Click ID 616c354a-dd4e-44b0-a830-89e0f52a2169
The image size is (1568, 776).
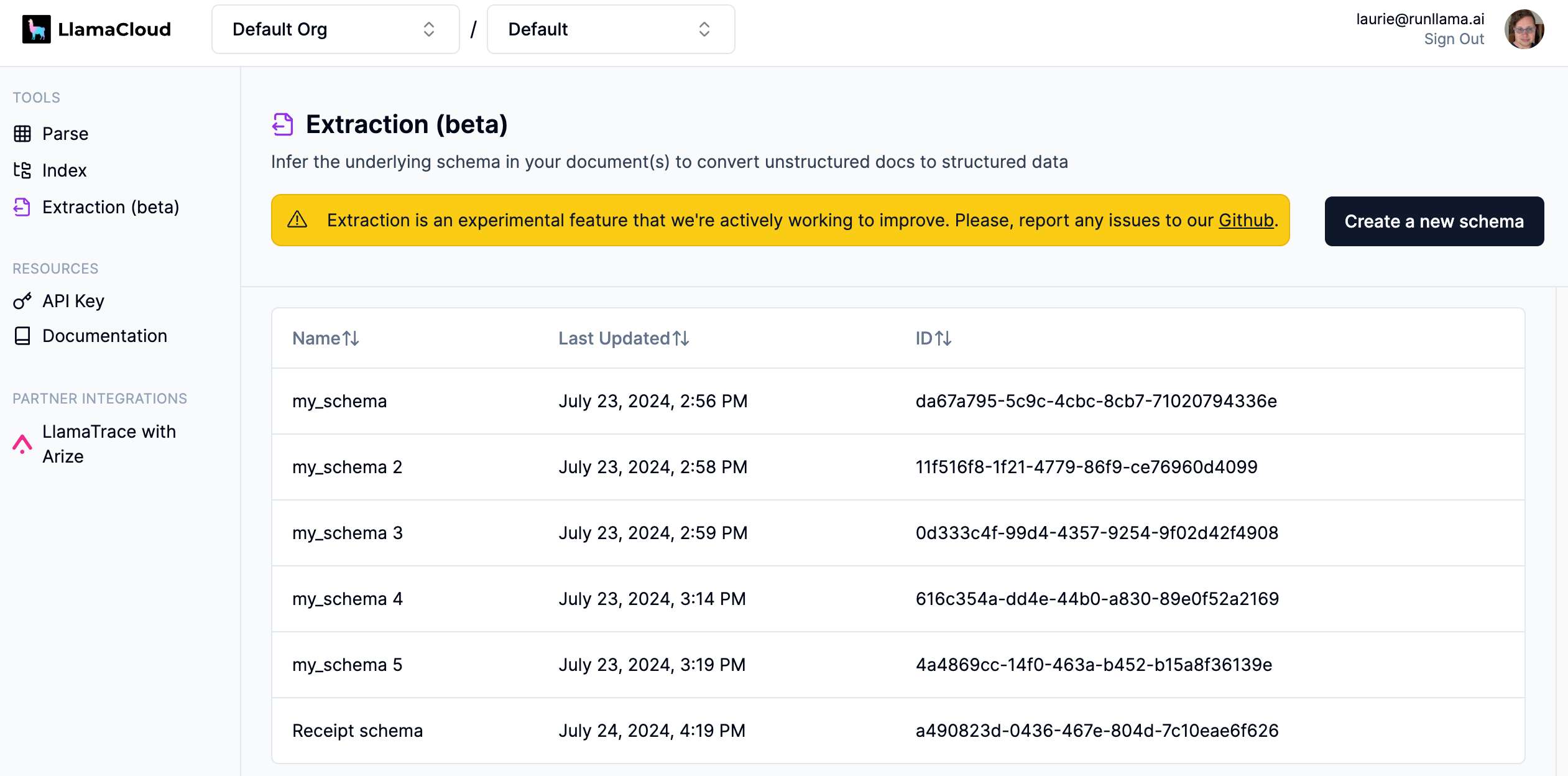point(1097,599)
